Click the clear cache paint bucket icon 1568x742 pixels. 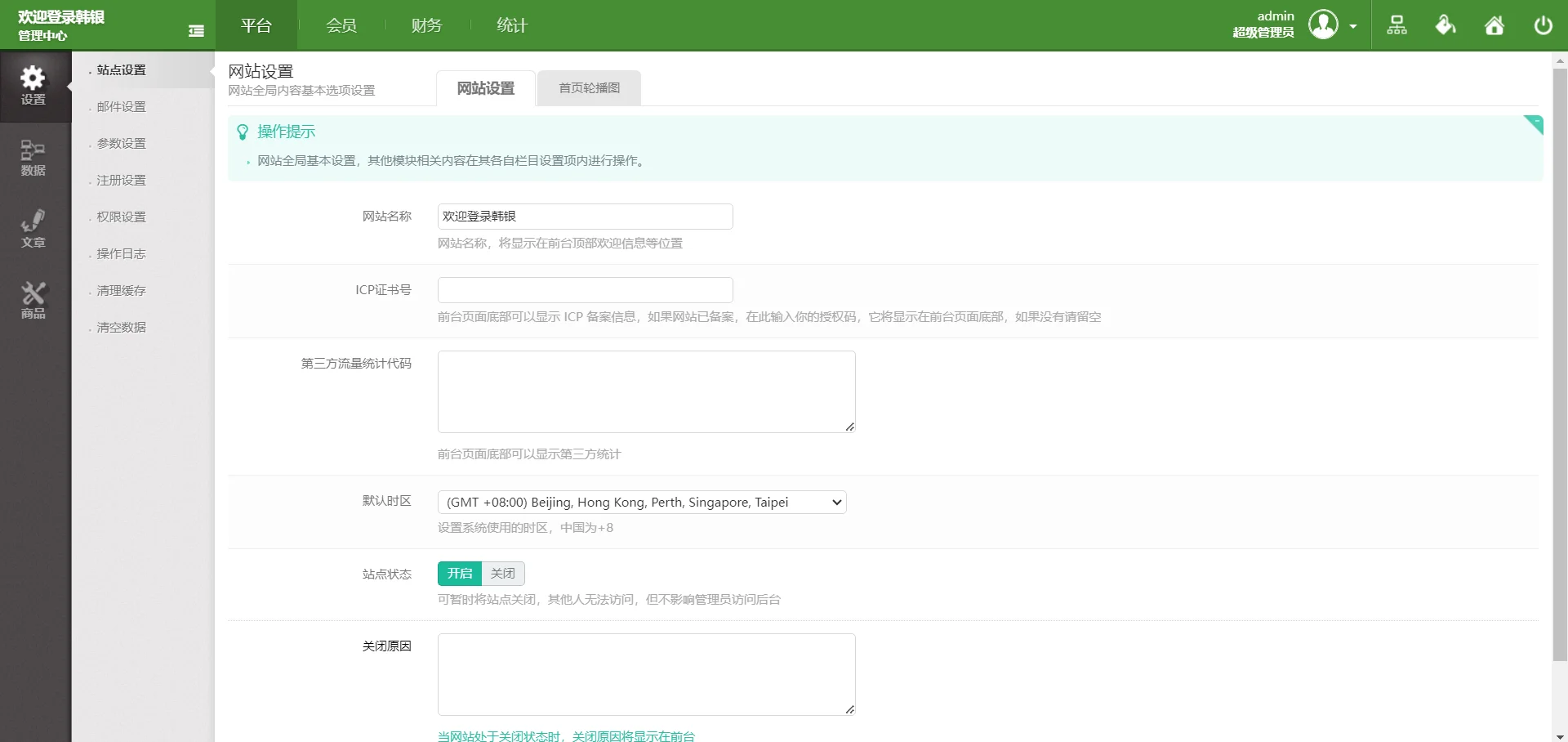pos(1445,25)
